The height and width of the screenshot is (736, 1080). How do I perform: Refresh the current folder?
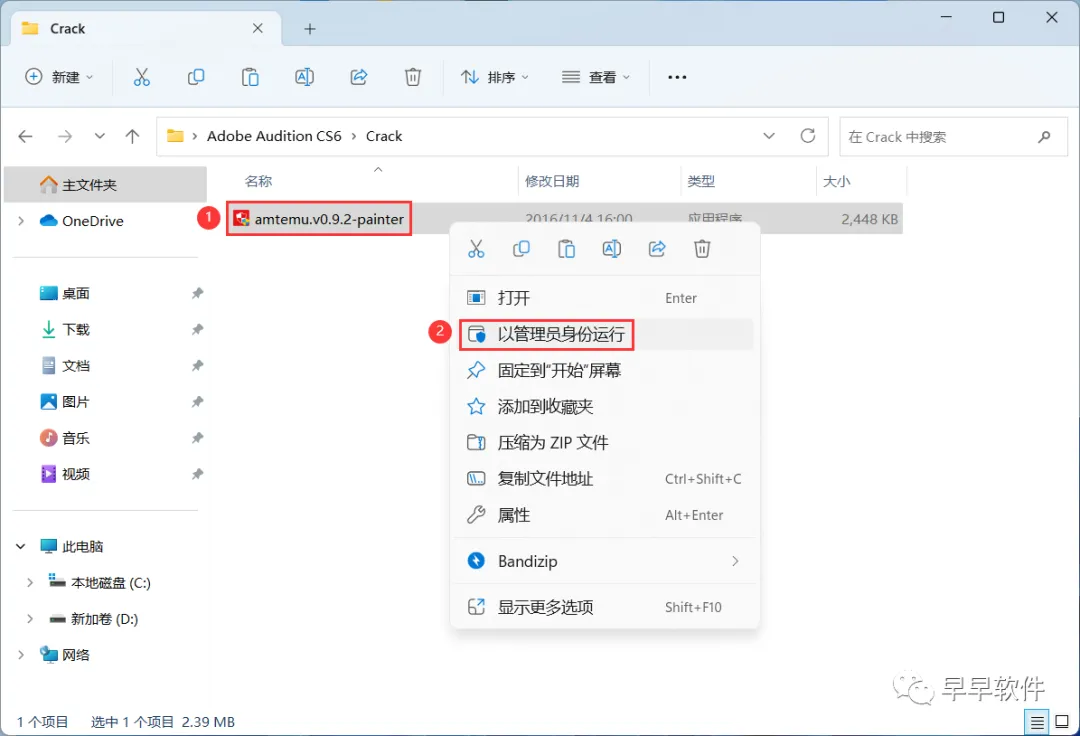[808, 136]
